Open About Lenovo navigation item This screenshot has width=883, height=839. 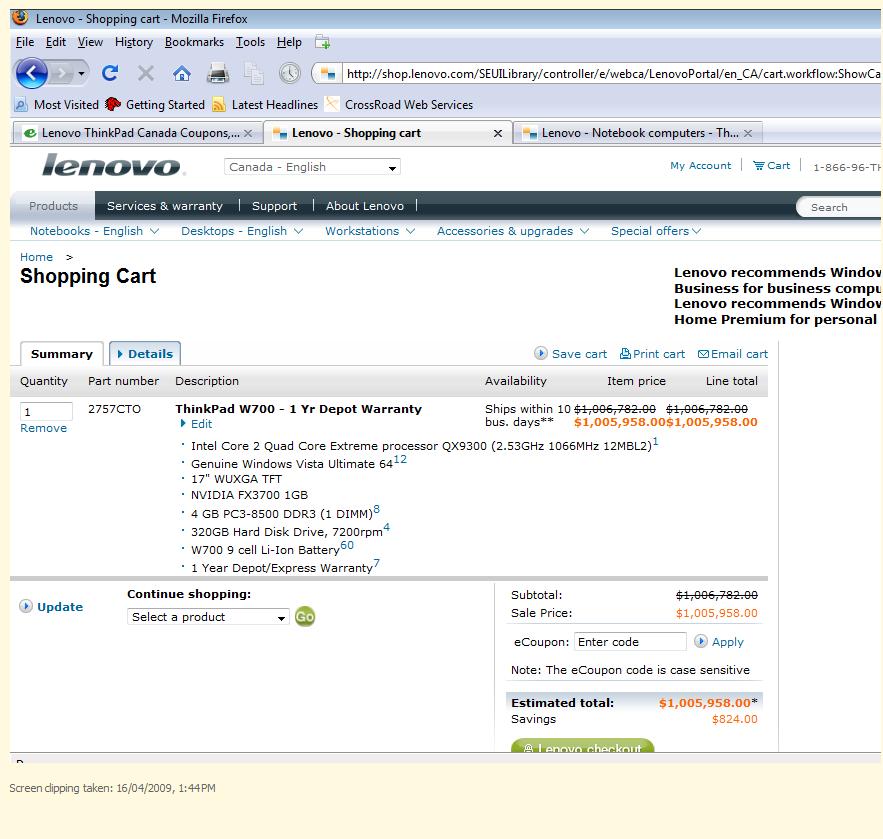tap(364, 206)
